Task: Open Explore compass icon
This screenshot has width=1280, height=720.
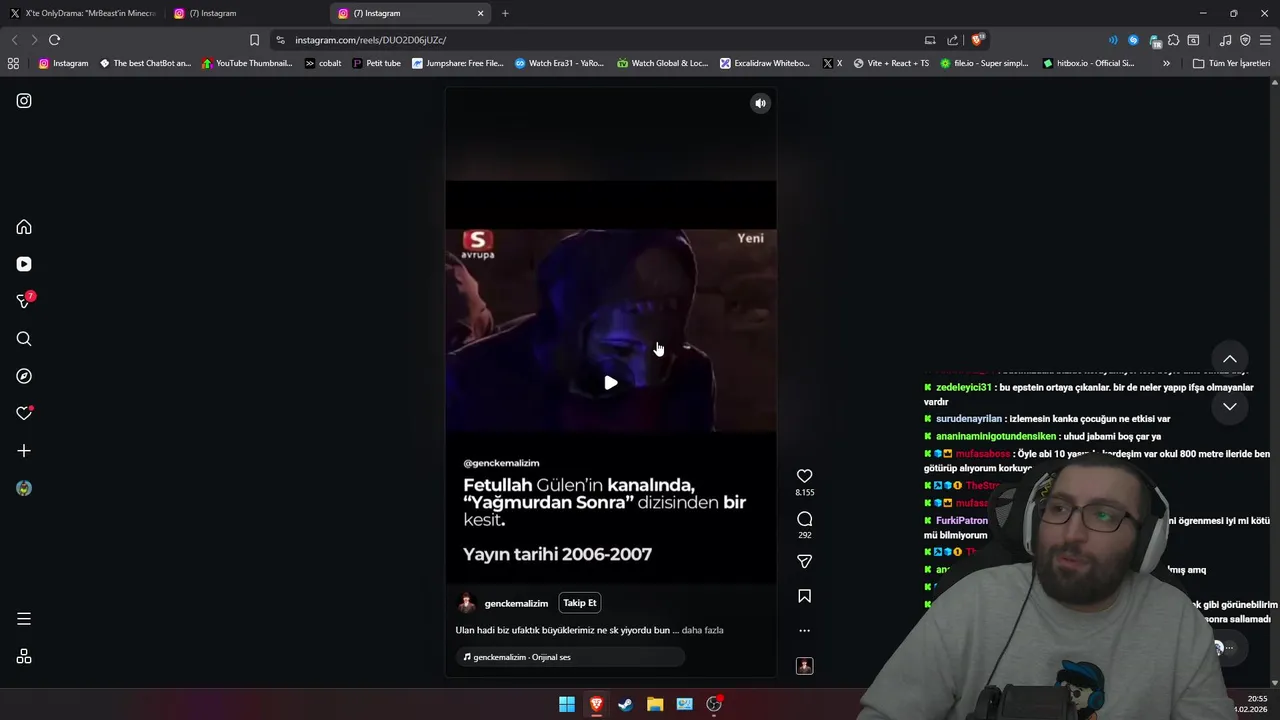Action: (x=24, y=376)
